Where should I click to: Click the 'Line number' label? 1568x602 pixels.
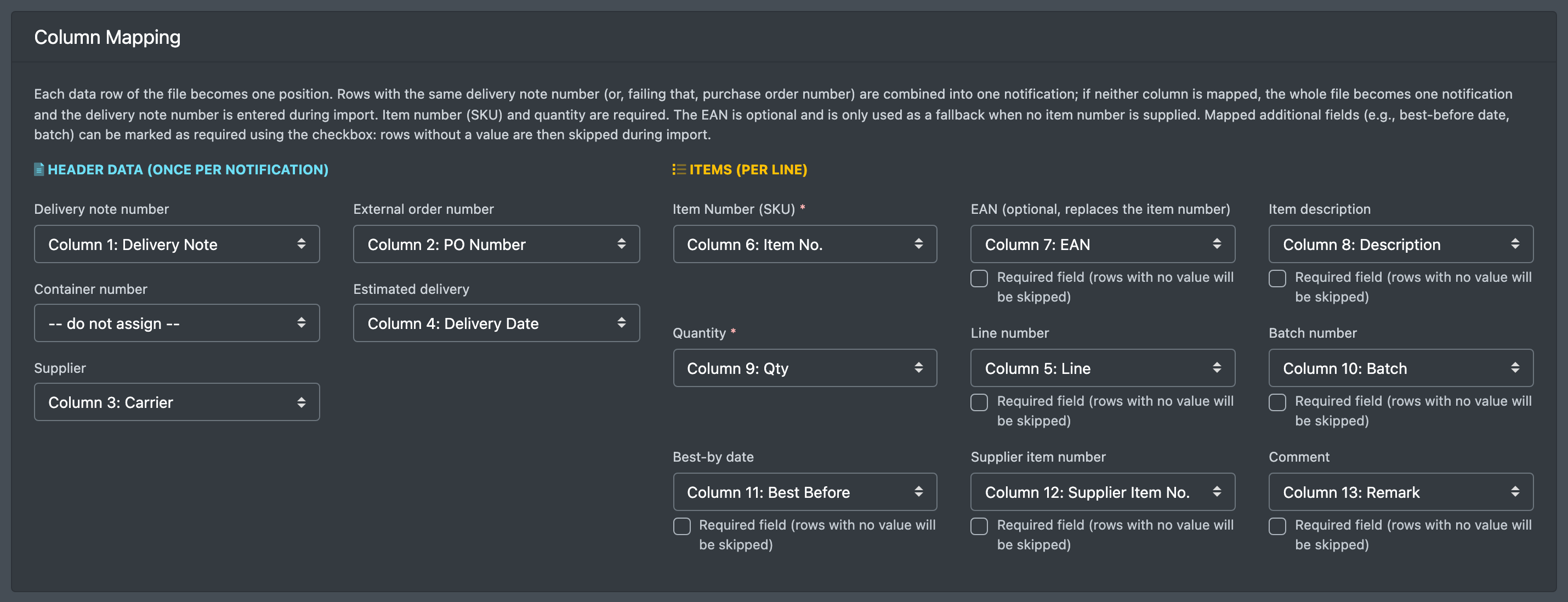tap(1010, 333)
